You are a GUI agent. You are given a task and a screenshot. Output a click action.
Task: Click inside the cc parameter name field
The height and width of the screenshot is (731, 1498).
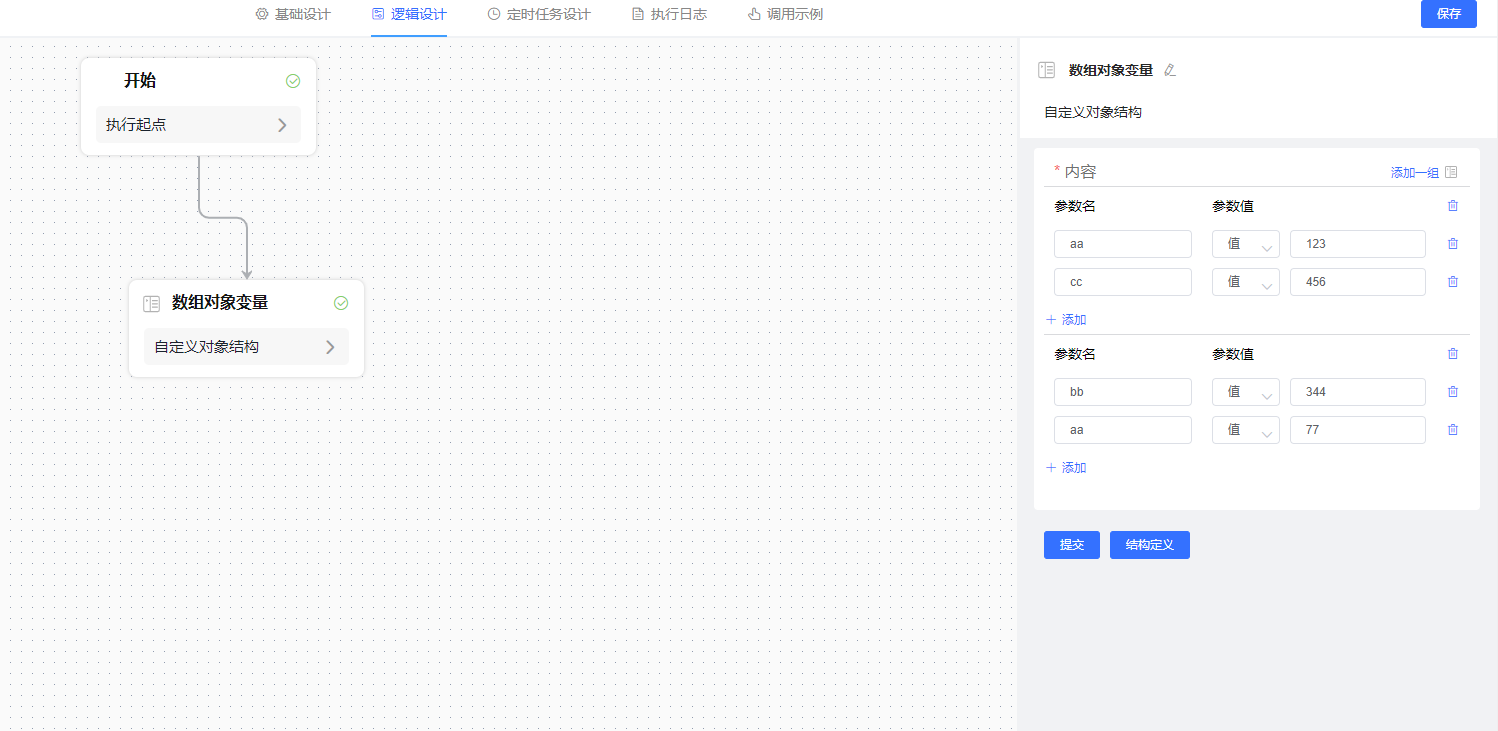pos(1122,281)
